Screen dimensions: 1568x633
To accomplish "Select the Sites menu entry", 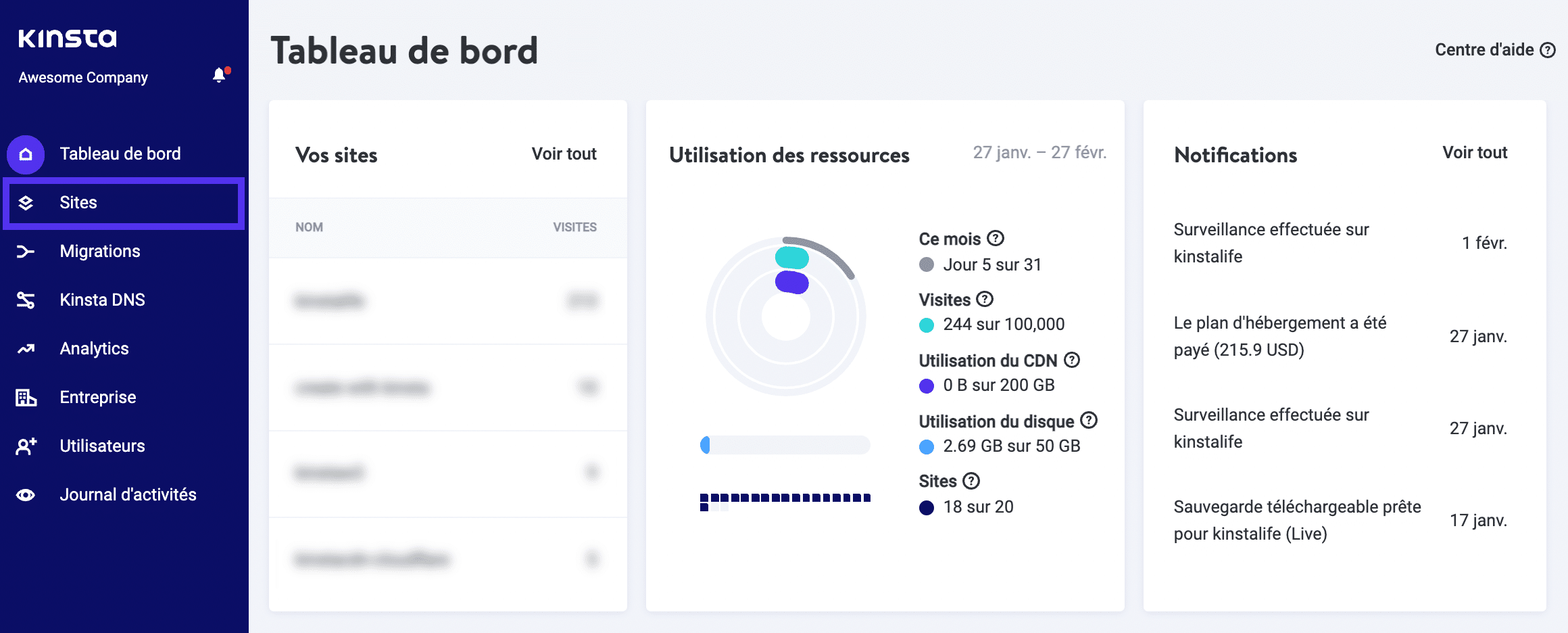I will pyautogui.click(x=77, y=202).
